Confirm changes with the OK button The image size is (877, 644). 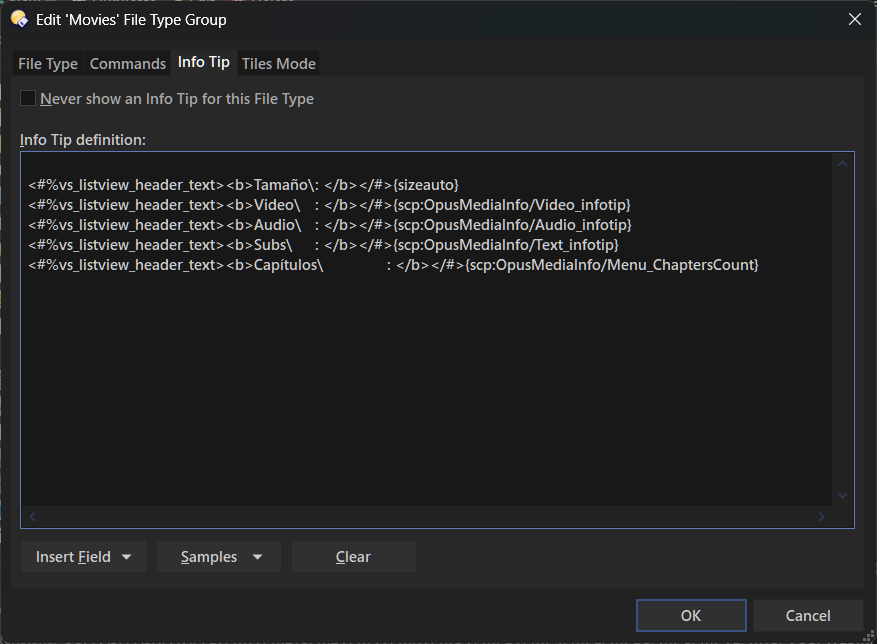pos(691,615)
